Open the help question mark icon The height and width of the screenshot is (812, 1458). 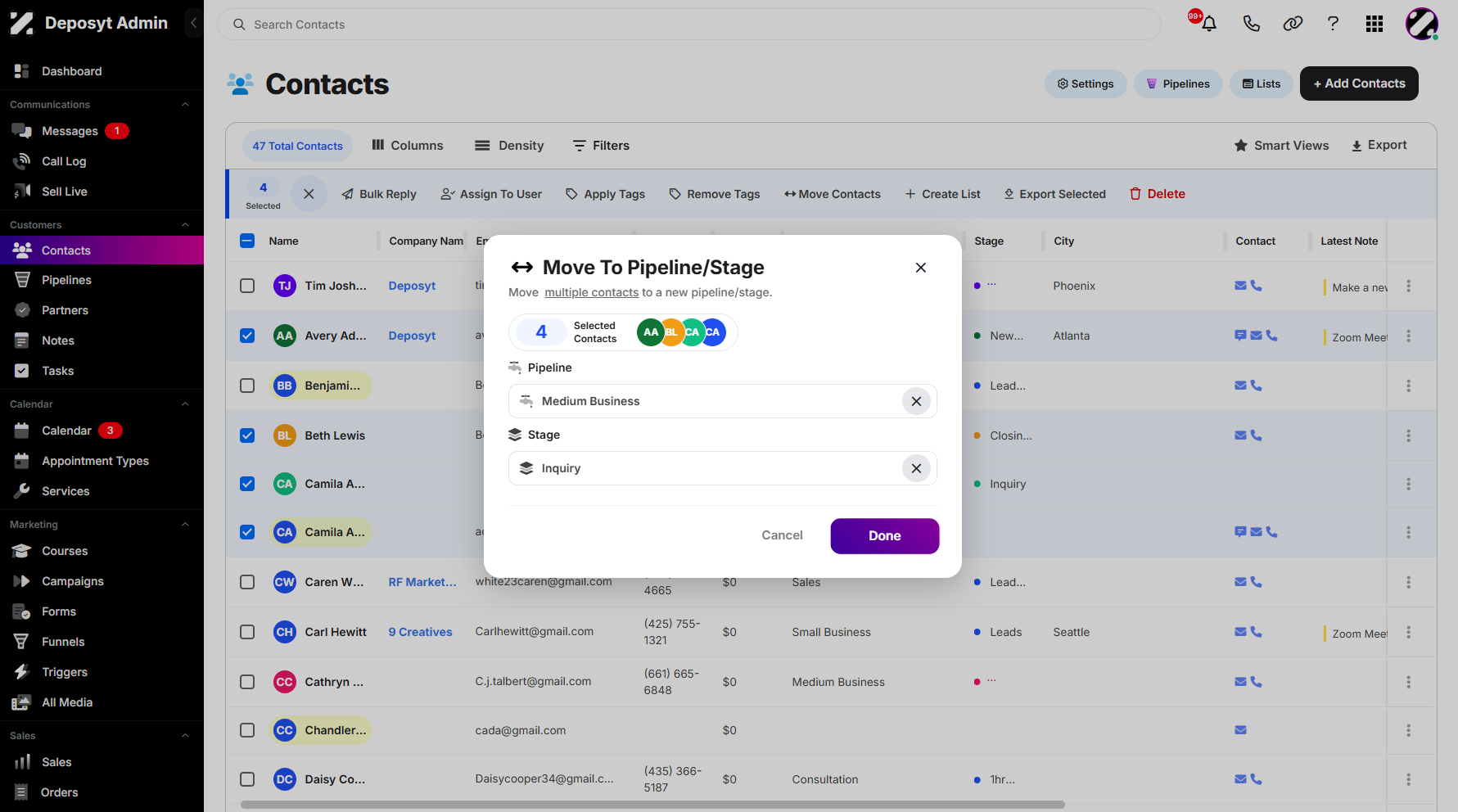click(1333, 24)
